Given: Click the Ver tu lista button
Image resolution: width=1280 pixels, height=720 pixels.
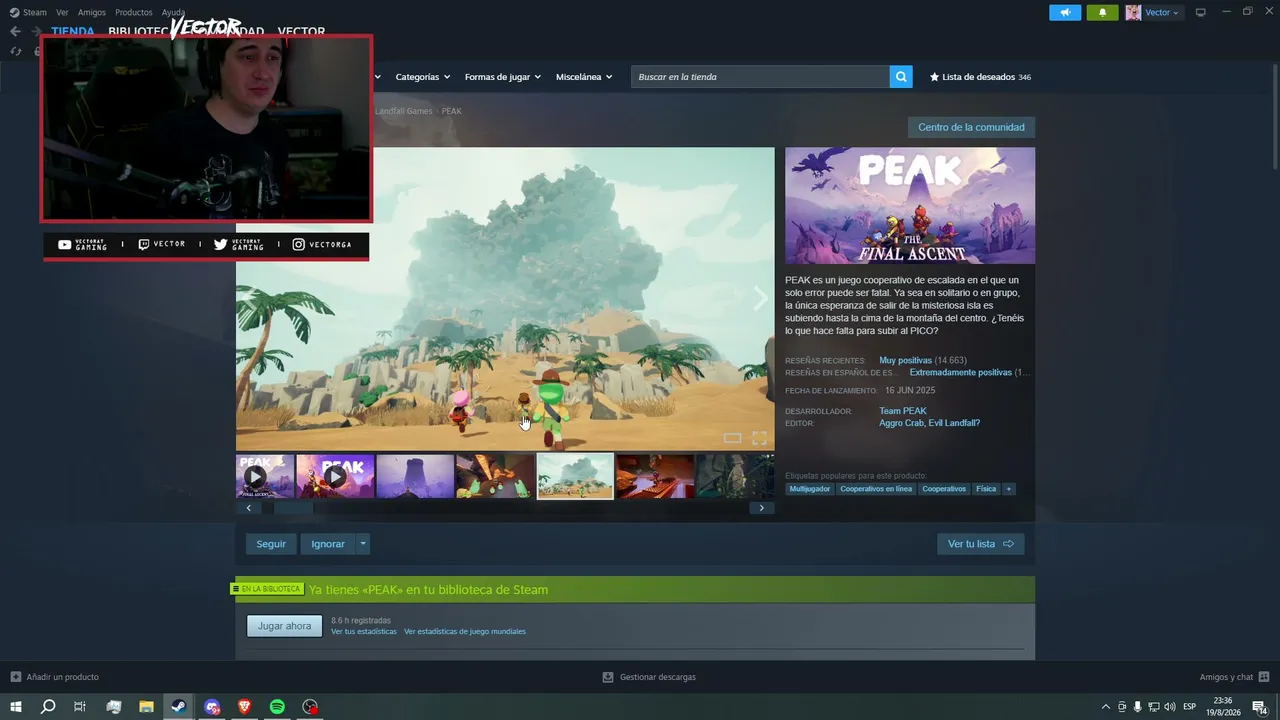Looking at the screenshot, I should 980,544.
